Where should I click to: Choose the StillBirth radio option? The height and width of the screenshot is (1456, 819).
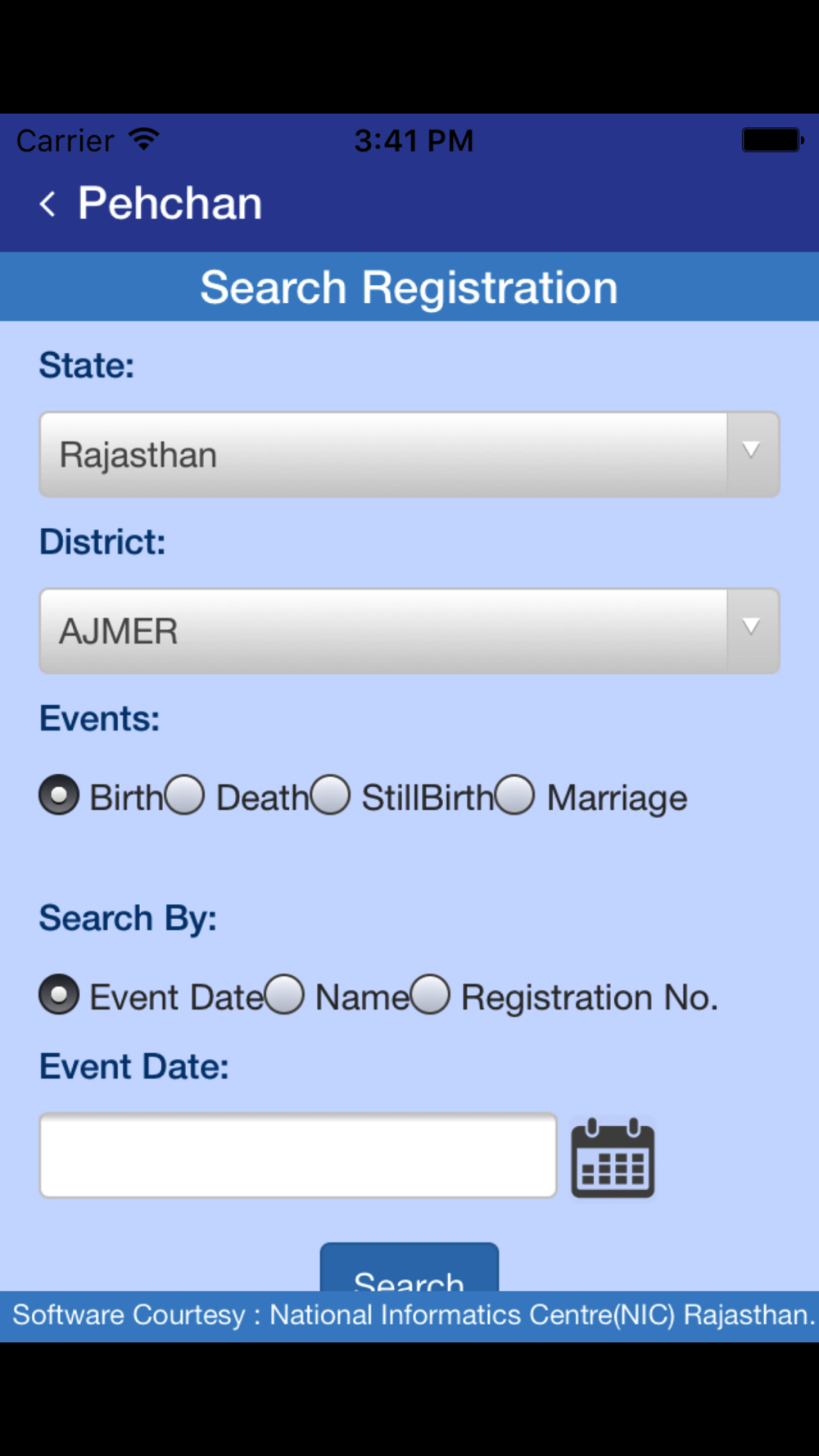coord(330,795)
